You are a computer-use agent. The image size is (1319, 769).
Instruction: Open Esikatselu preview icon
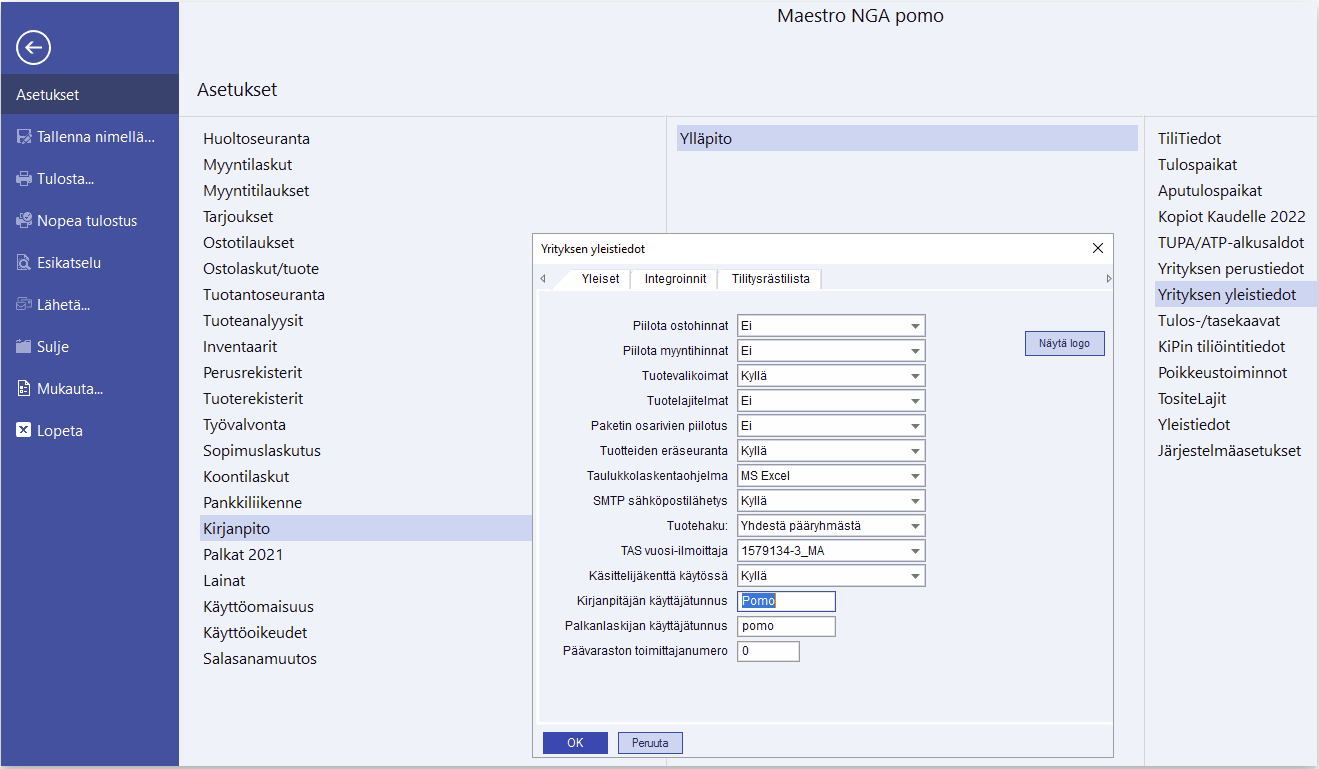pyautogui.click(x=24, y=263)
